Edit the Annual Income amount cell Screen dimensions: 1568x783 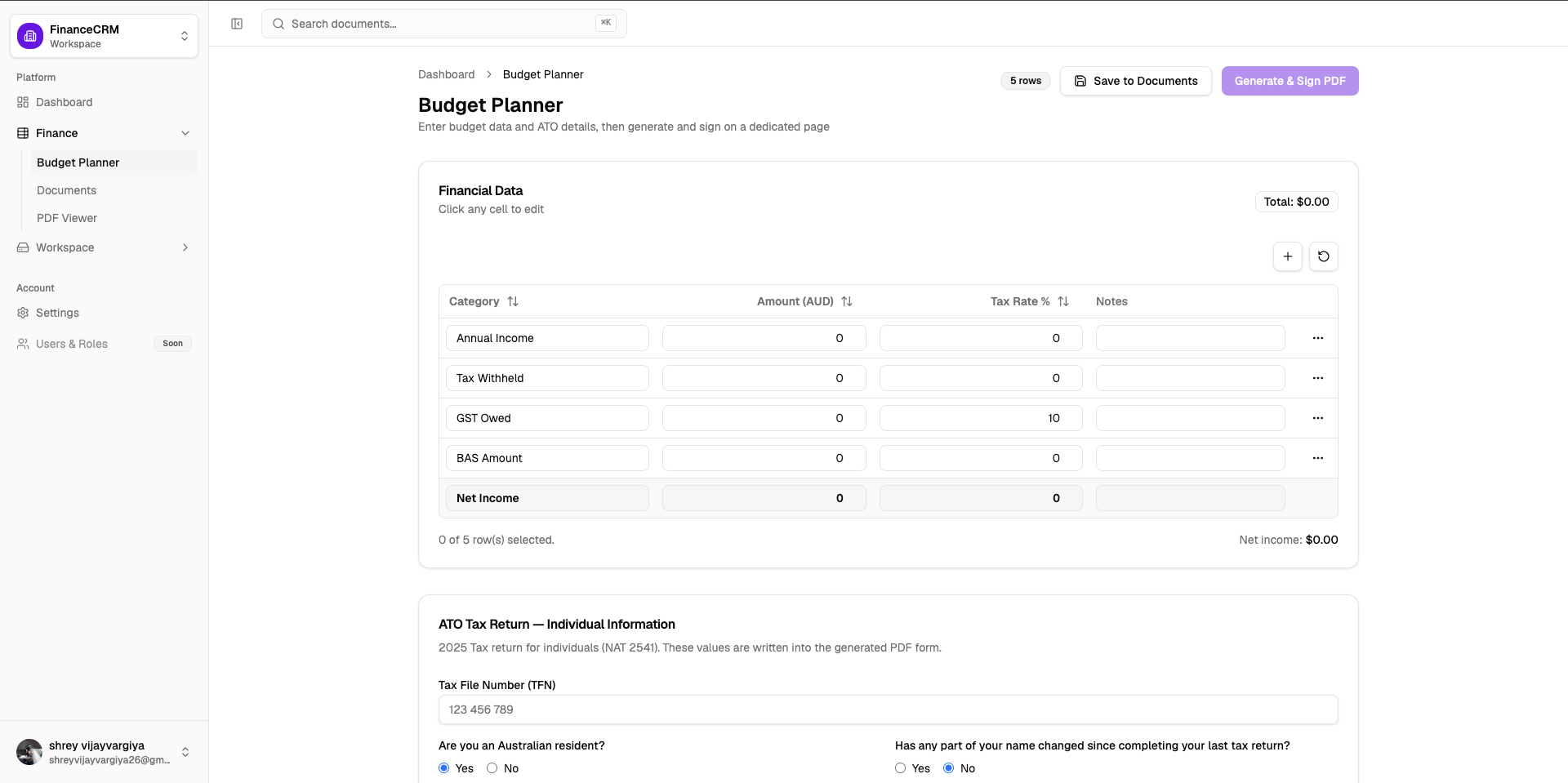[x=764, y=338]
